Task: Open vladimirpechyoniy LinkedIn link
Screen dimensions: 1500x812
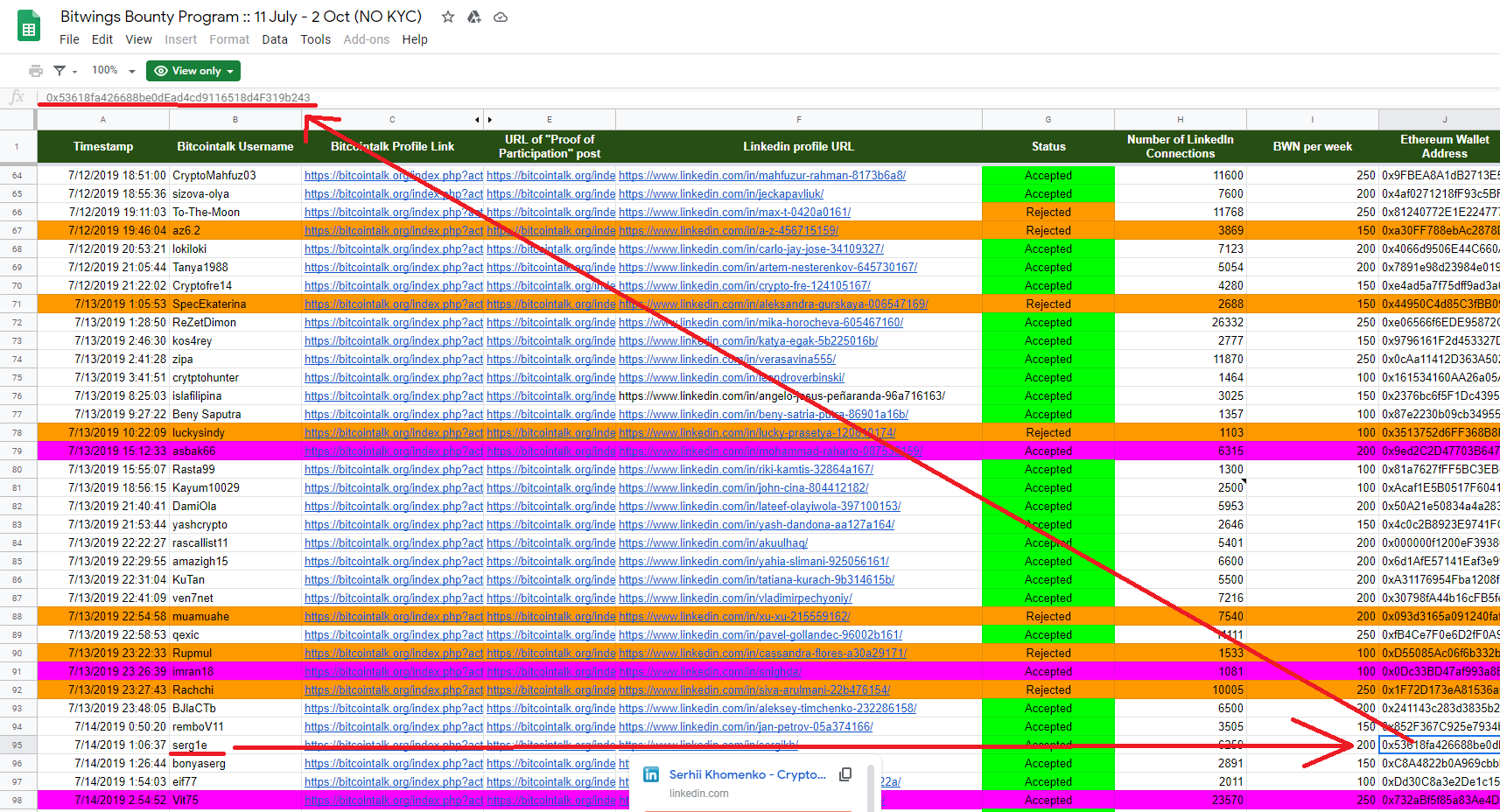Action: [x=735, y=598]
